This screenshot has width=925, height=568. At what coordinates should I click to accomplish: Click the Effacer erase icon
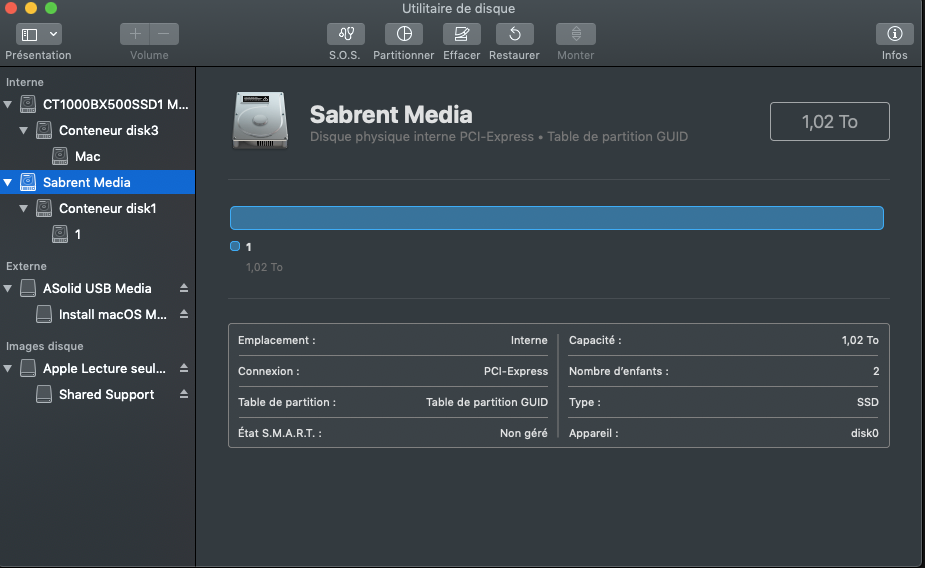[x=461, y=34]
